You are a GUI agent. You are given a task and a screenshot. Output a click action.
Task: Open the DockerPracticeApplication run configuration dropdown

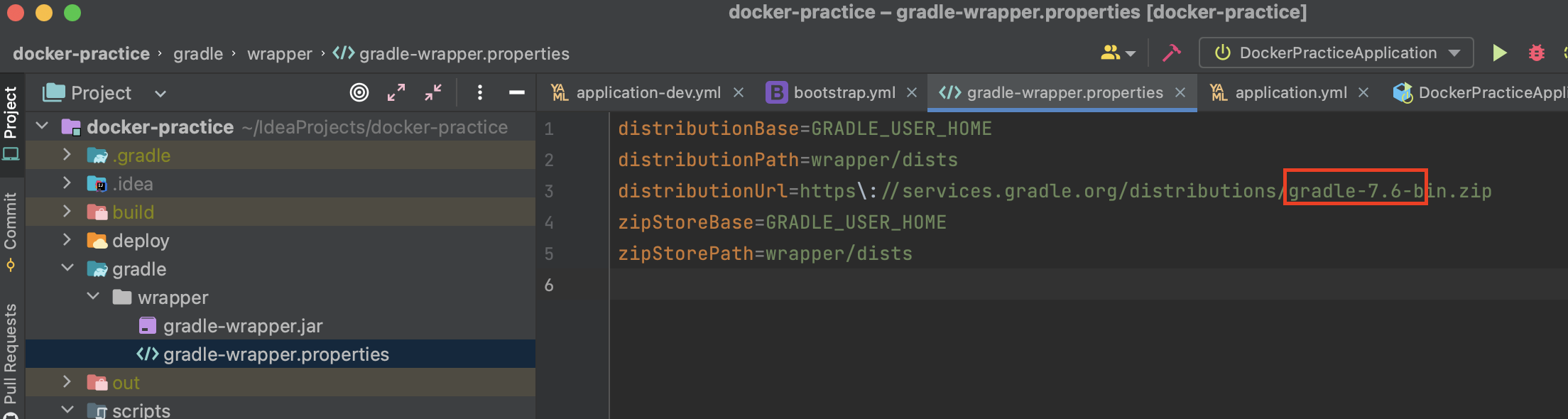point(1336,53)
